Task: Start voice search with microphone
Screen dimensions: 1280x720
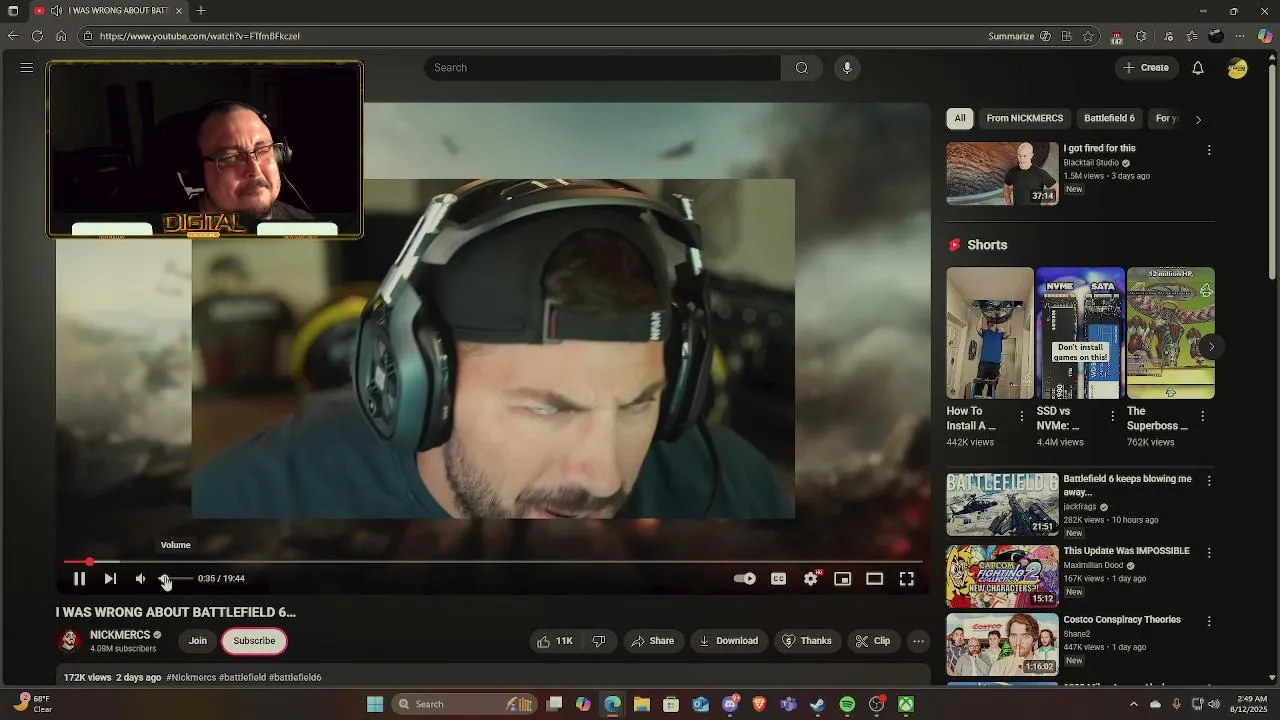Action: pos(847,68)
